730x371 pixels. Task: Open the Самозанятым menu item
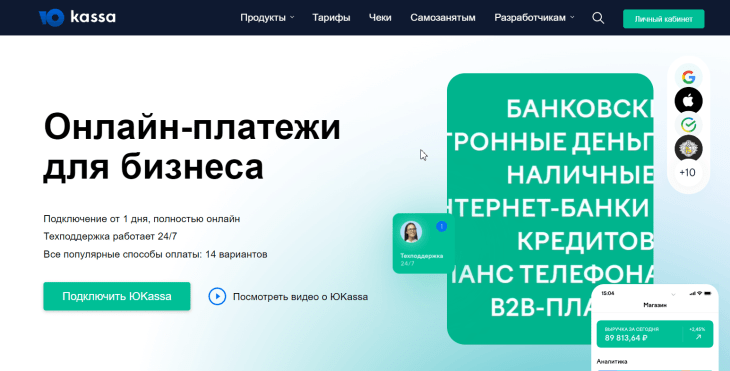[x=443, y=18]
